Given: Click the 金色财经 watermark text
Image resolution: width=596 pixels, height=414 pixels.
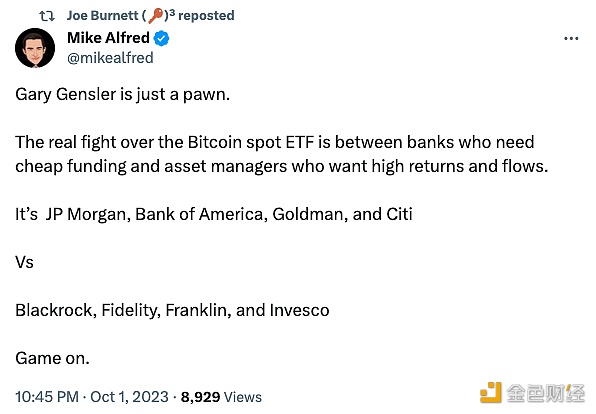Looking at the screenshot, I should [545, 393].
